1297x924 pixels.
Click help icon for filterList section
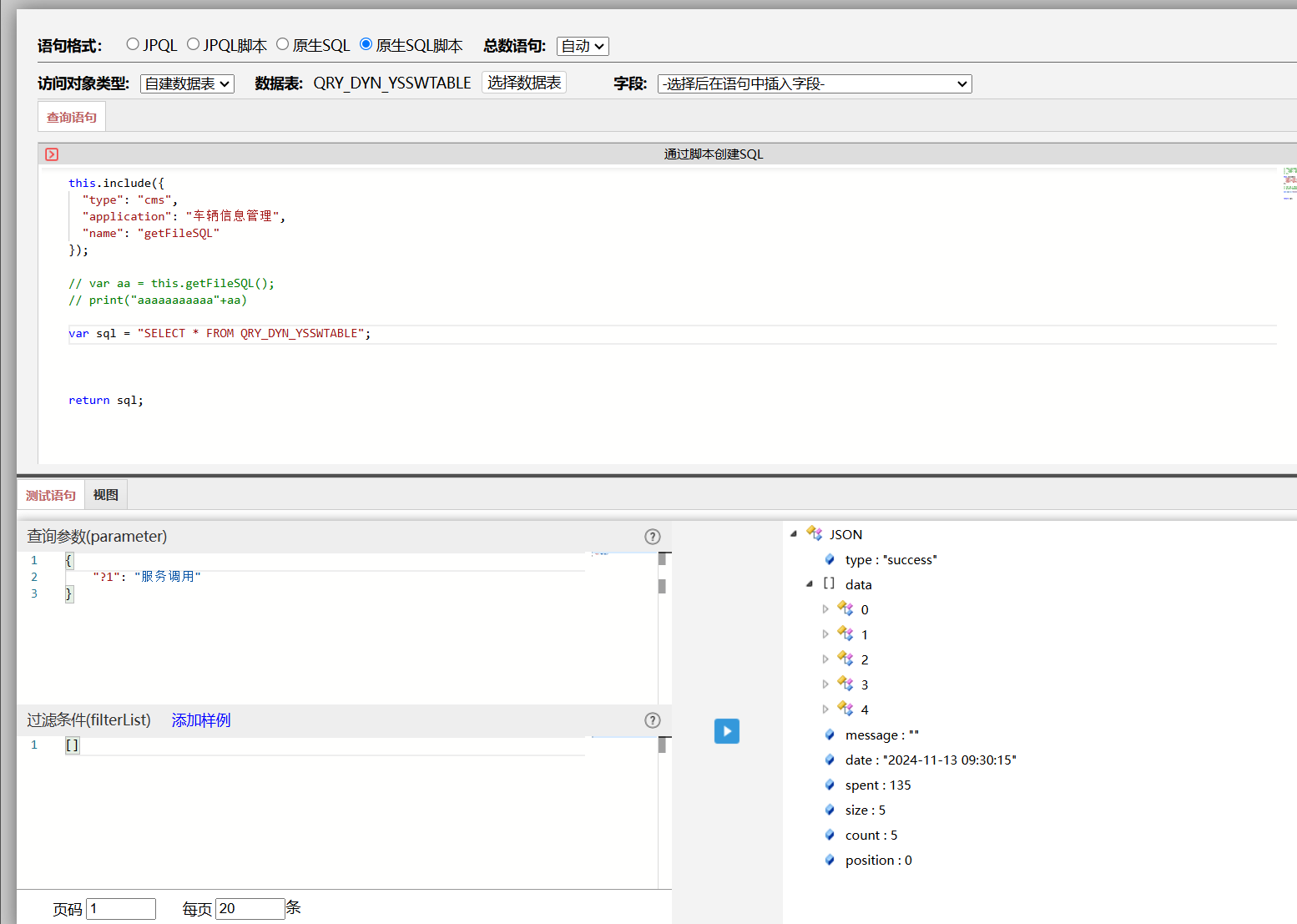(x=653, y=720)
